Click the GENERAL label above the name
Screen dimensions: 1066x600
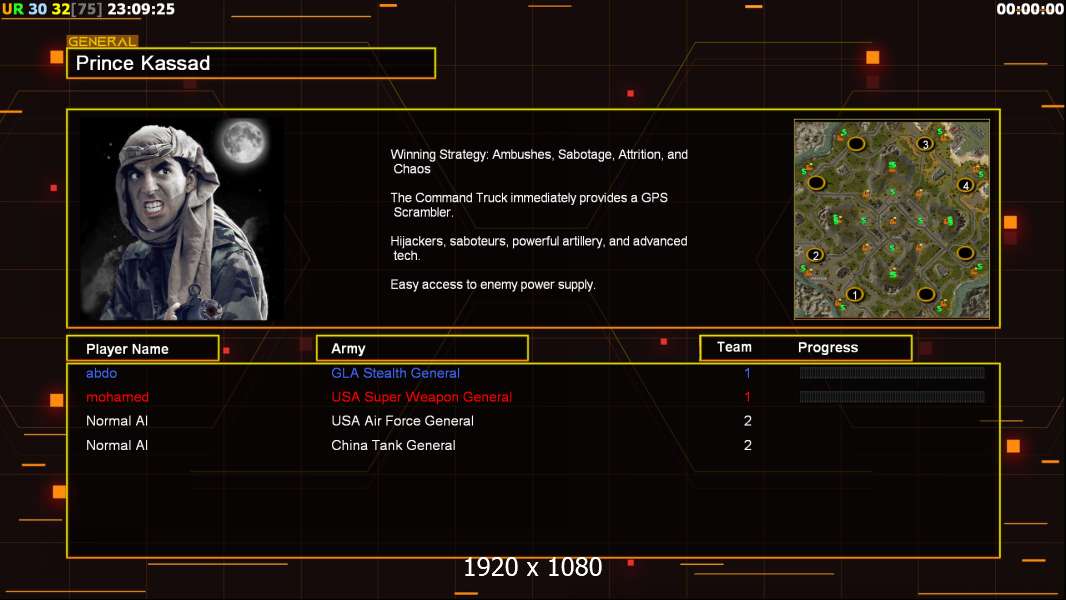[x=102, y=41]
